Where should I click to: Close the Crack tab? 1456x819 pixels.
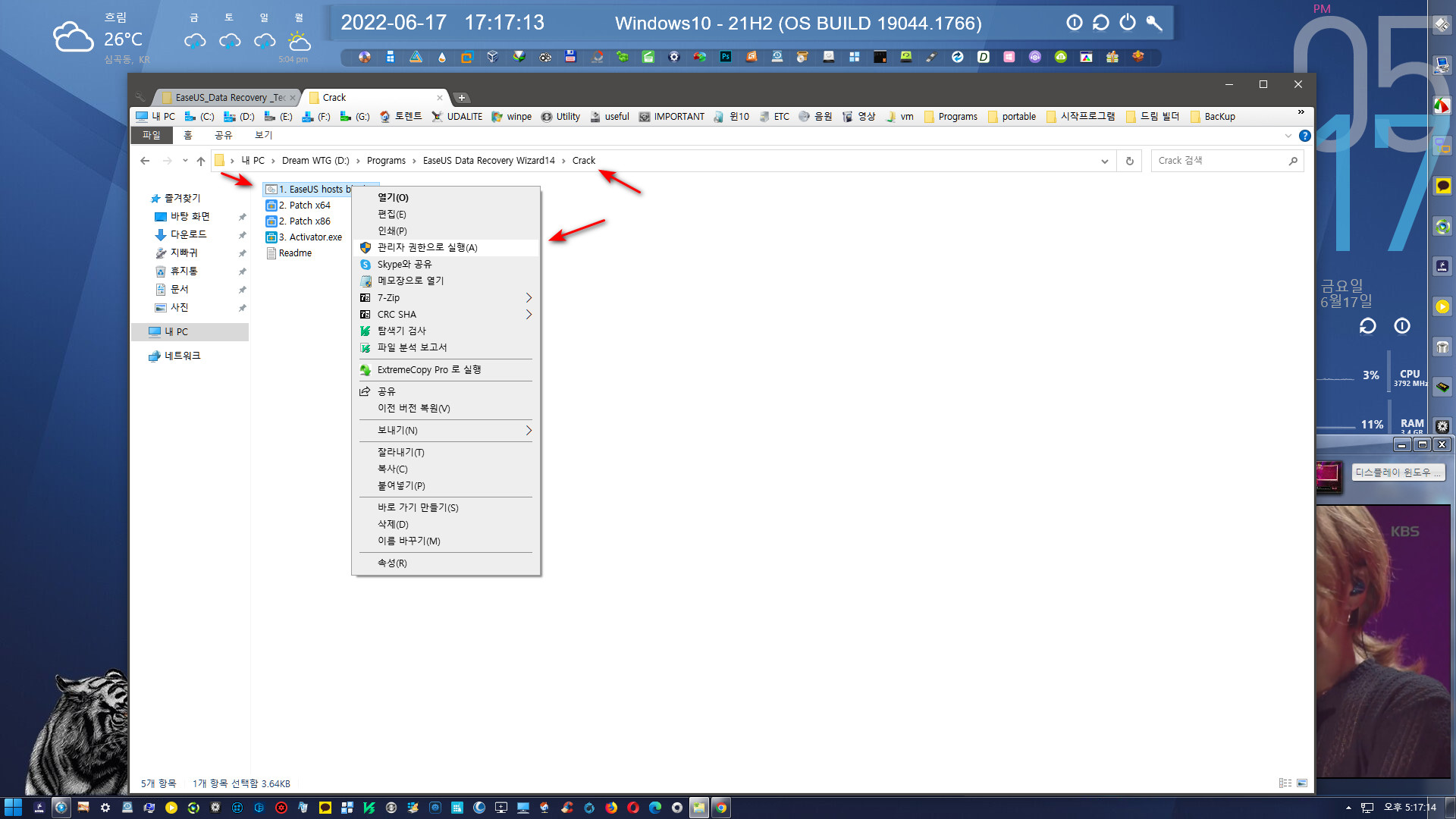tap(439, 98)
